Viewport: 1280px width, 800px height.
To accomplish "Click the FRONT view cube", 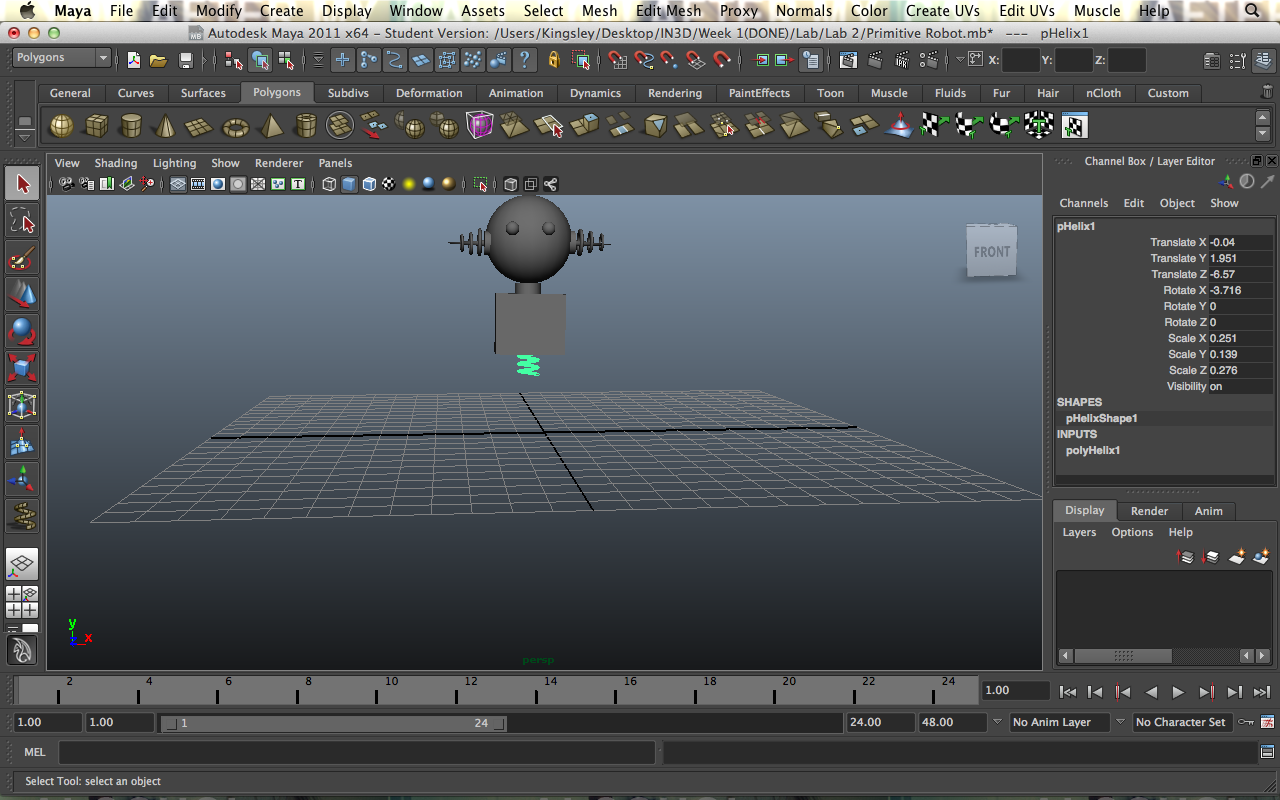I will click(x=992, y=251).
